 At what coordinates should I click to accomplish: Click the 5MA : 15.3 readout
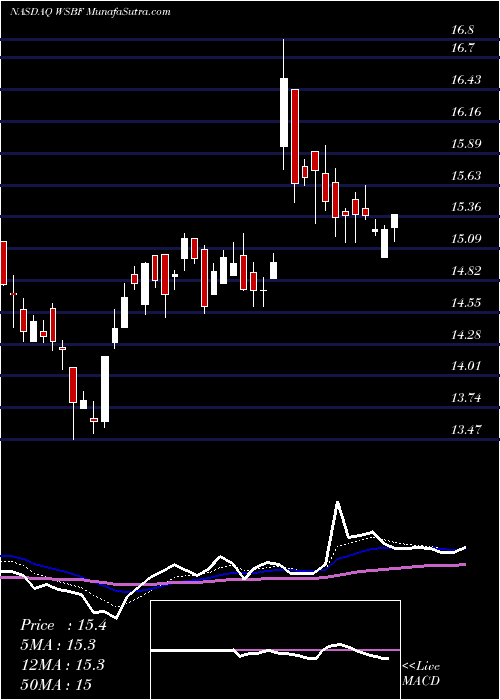point(58,645)
